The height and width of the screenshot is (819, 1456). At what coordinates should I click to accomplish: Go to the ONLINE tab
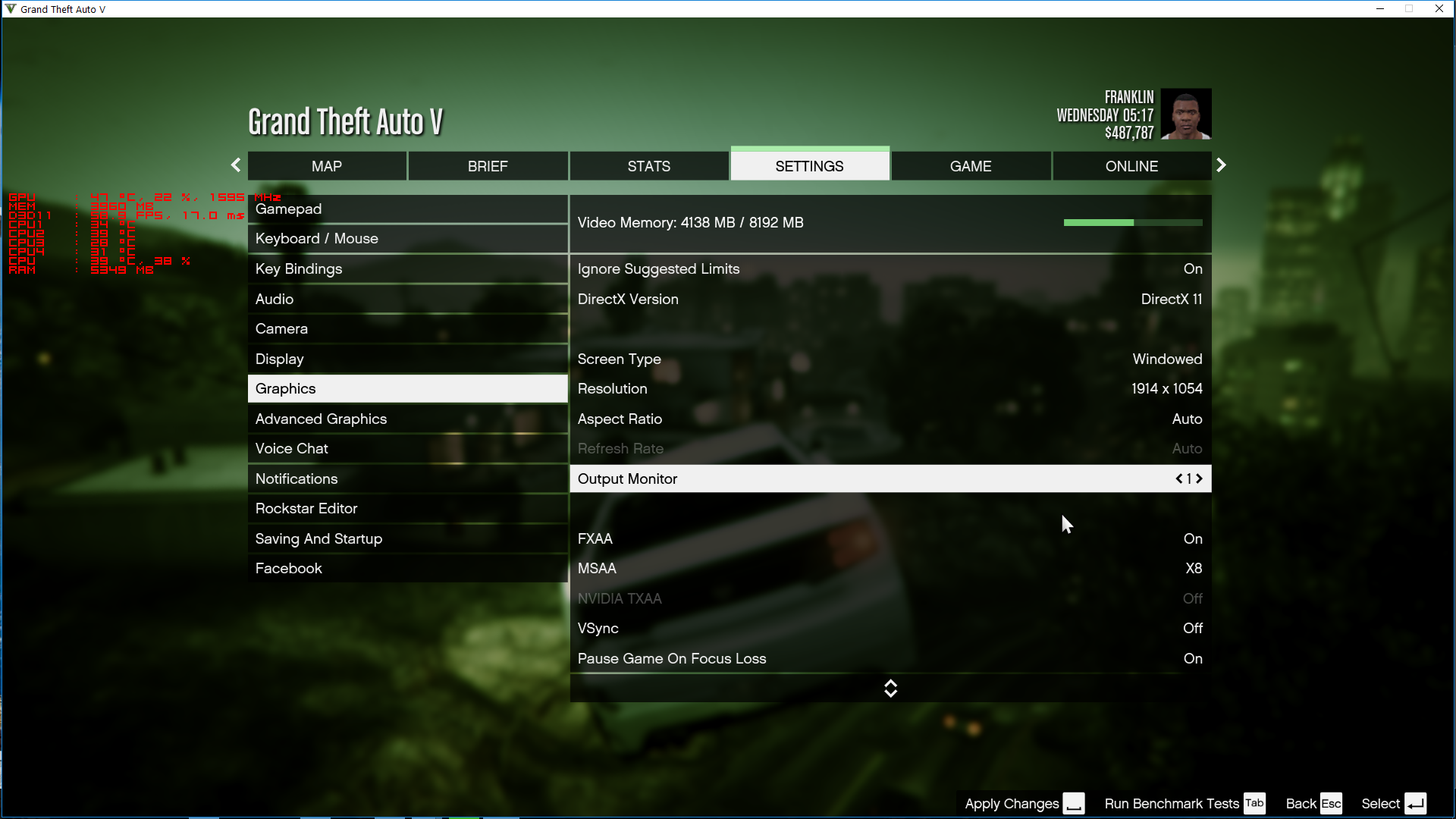pos(1131,166)
